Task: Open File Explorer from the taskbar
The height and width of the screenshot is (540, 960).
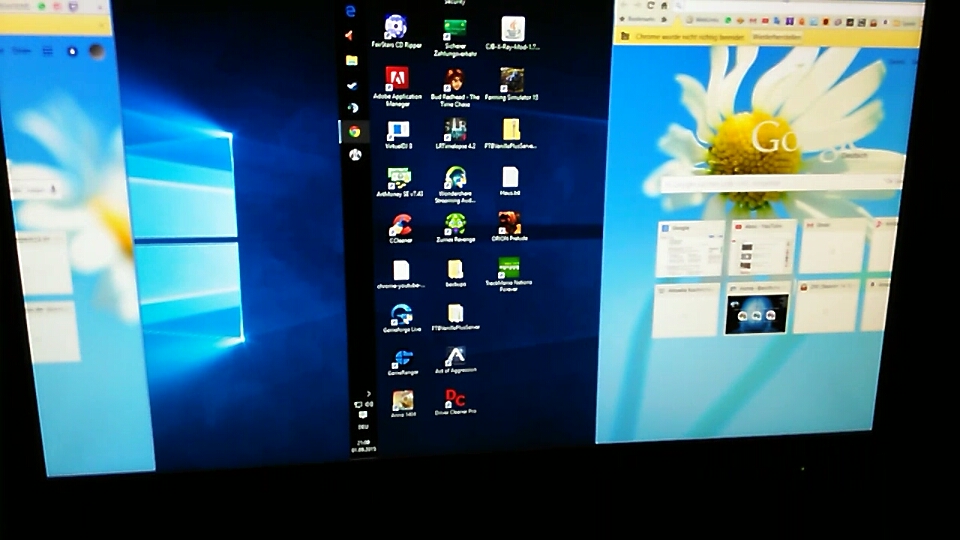Action: 351,60
